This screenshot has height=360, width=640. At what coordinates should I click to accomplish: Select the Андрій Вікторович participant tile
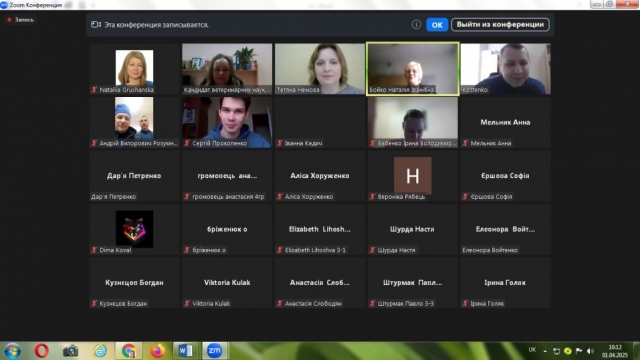134,122
